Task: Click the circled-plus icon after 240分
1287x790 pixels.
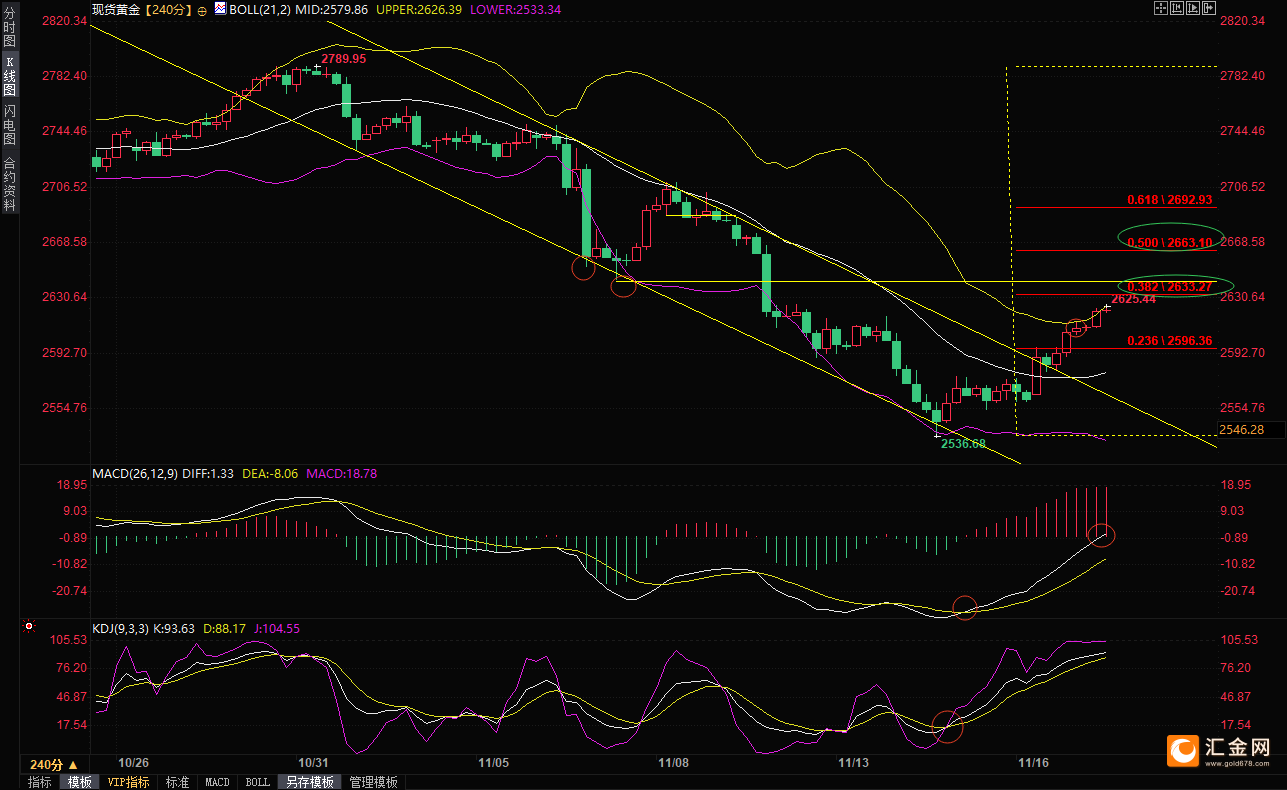Action: (x=202, y=11)
